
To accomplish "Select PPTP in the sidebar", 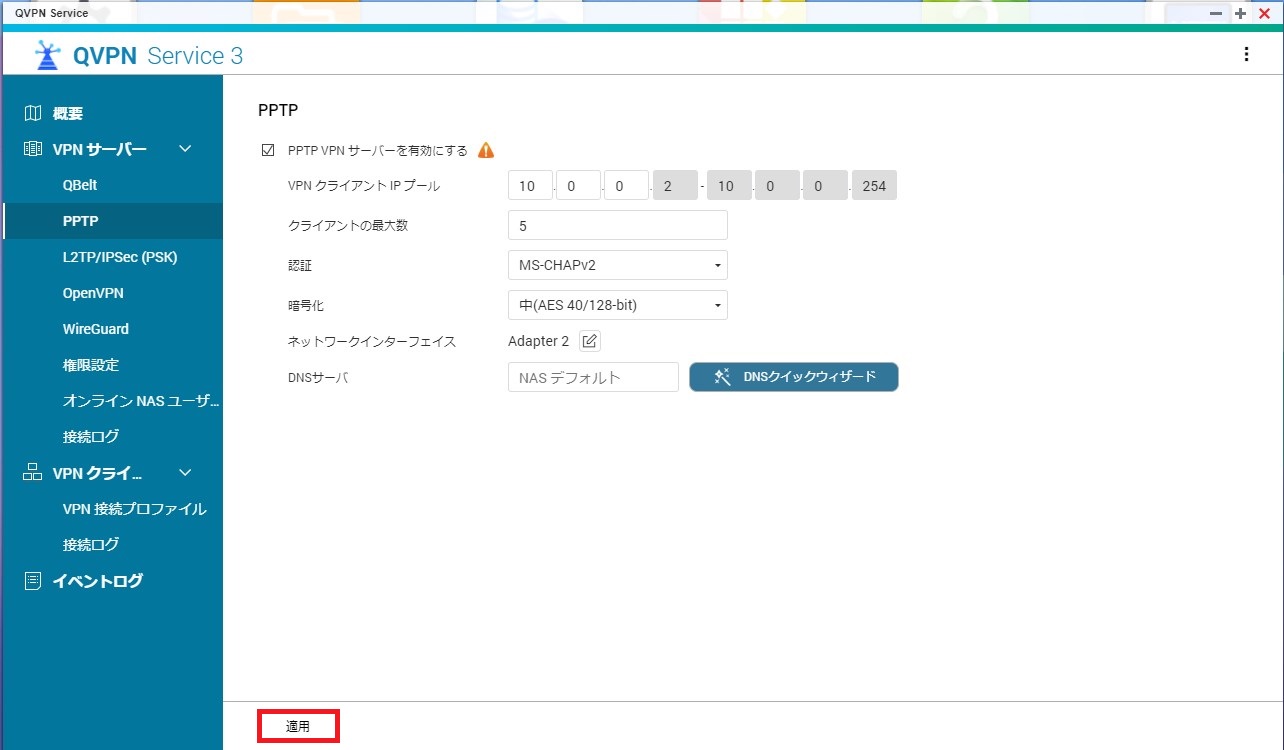I will 111,221.
